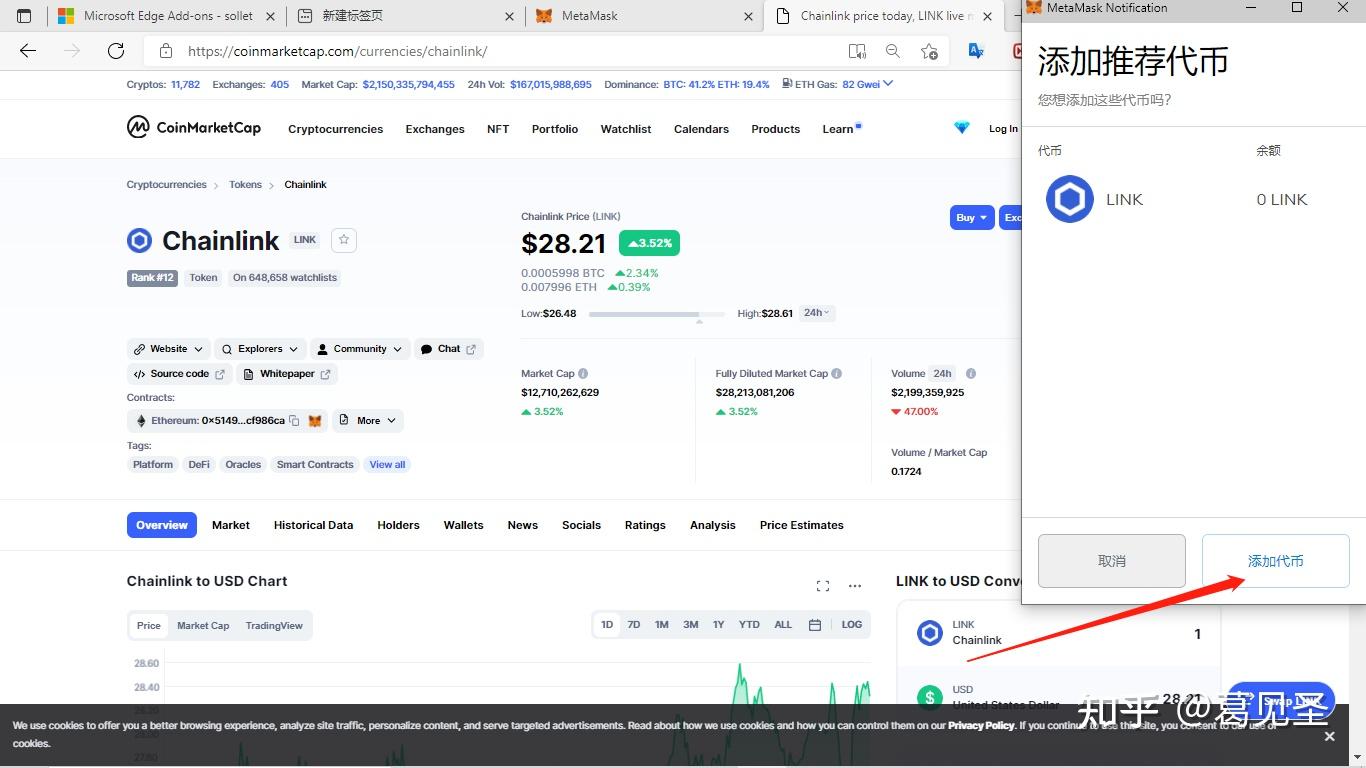The height and width of the screenshot is (768, 1366).
Task: Select YTD chart range
Action: [x=749, y=625]
